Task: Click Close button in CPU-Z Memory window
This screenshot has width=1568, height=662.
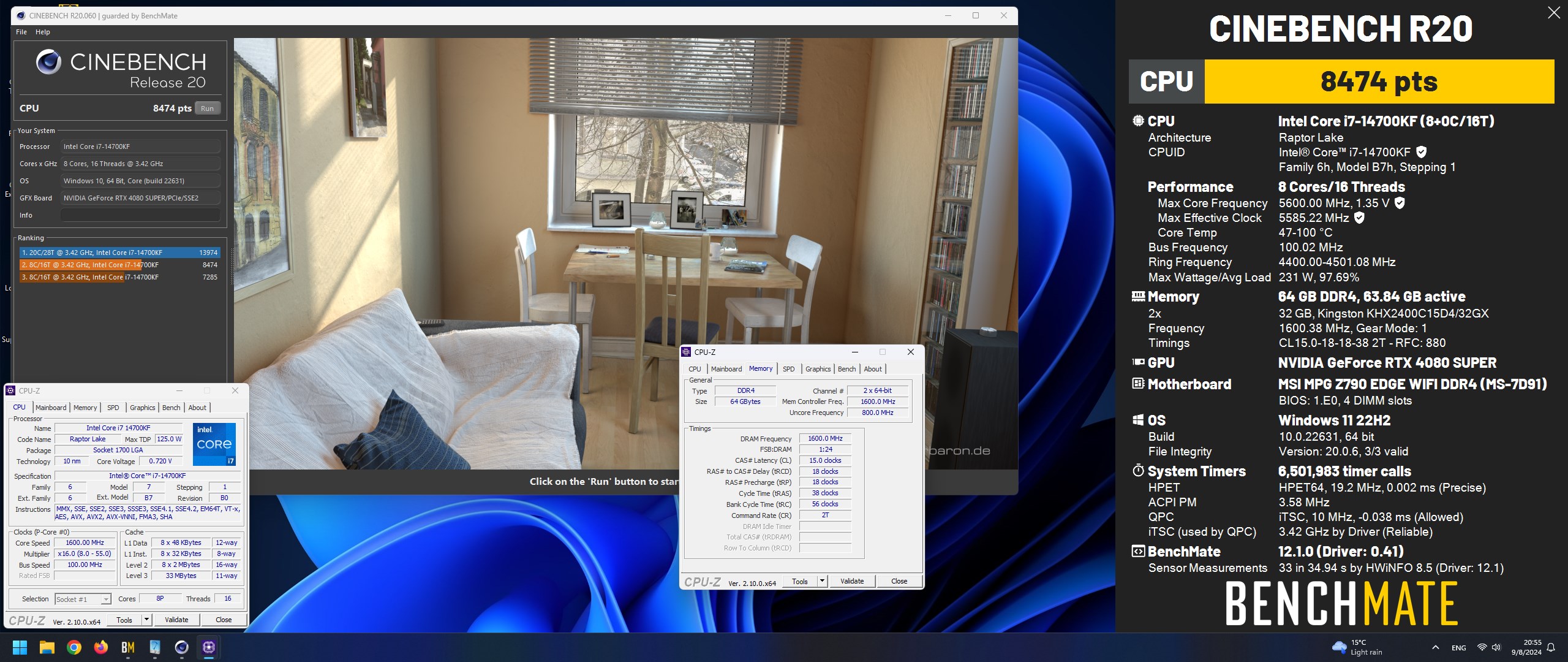Action: (899, 581)
